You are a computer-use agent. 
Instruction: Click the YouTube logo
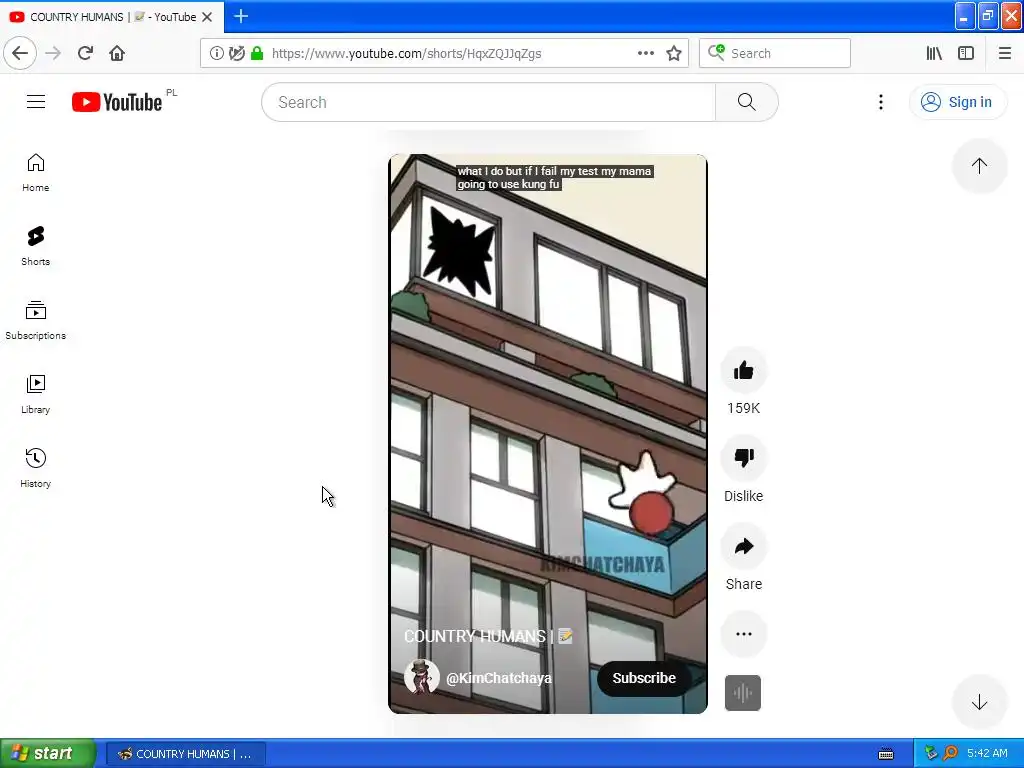(x=117, y=102)
